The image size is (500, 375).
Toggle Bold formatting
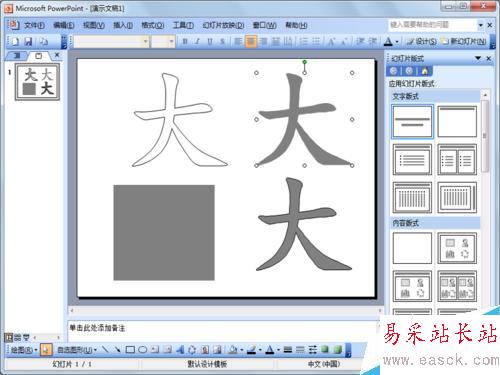[x=185, y=42]
